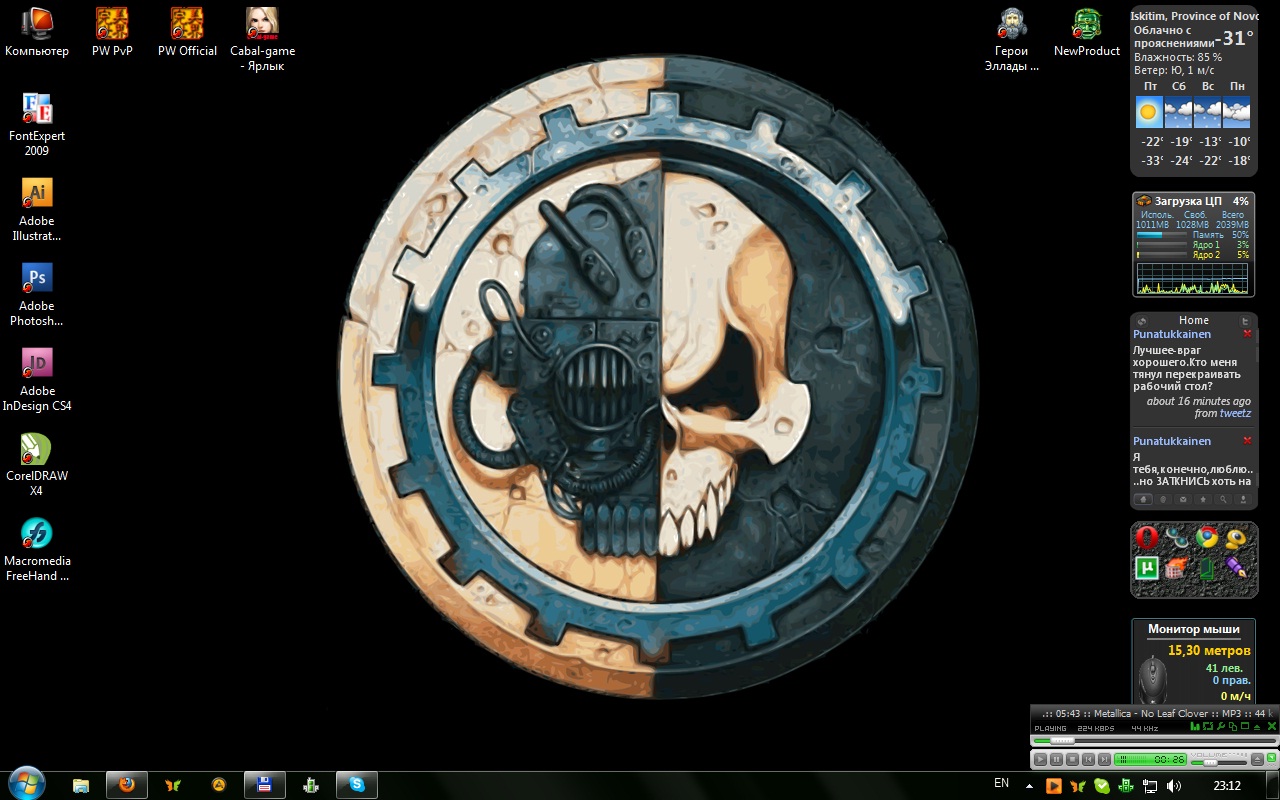
Task: Click the Skype icon on the taskbar
Action: tap(356, 785)
